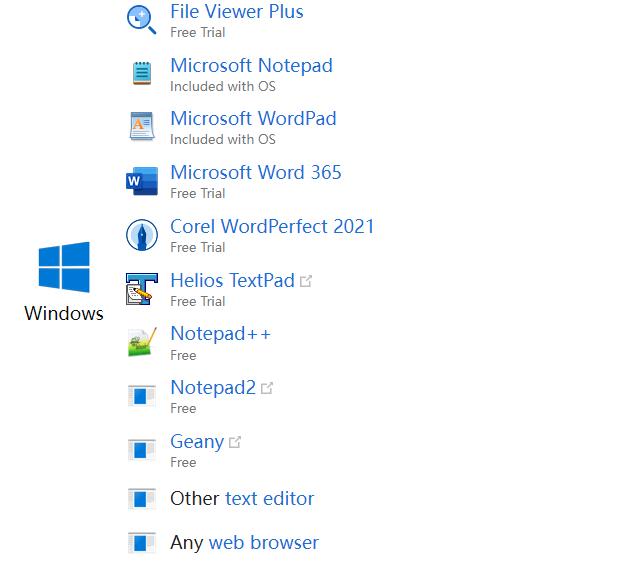Click the Helios TextPad icon

[142, 289]
